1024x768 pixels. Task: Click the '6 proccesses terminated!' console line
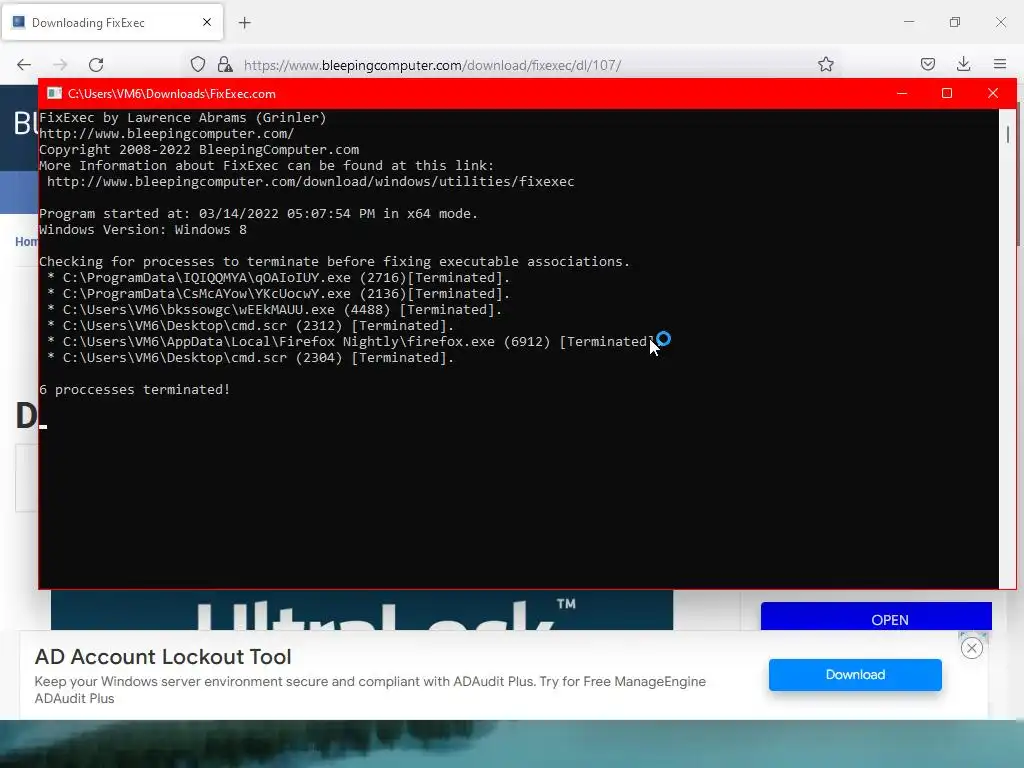pyautogui.click(x=135, y=389)
